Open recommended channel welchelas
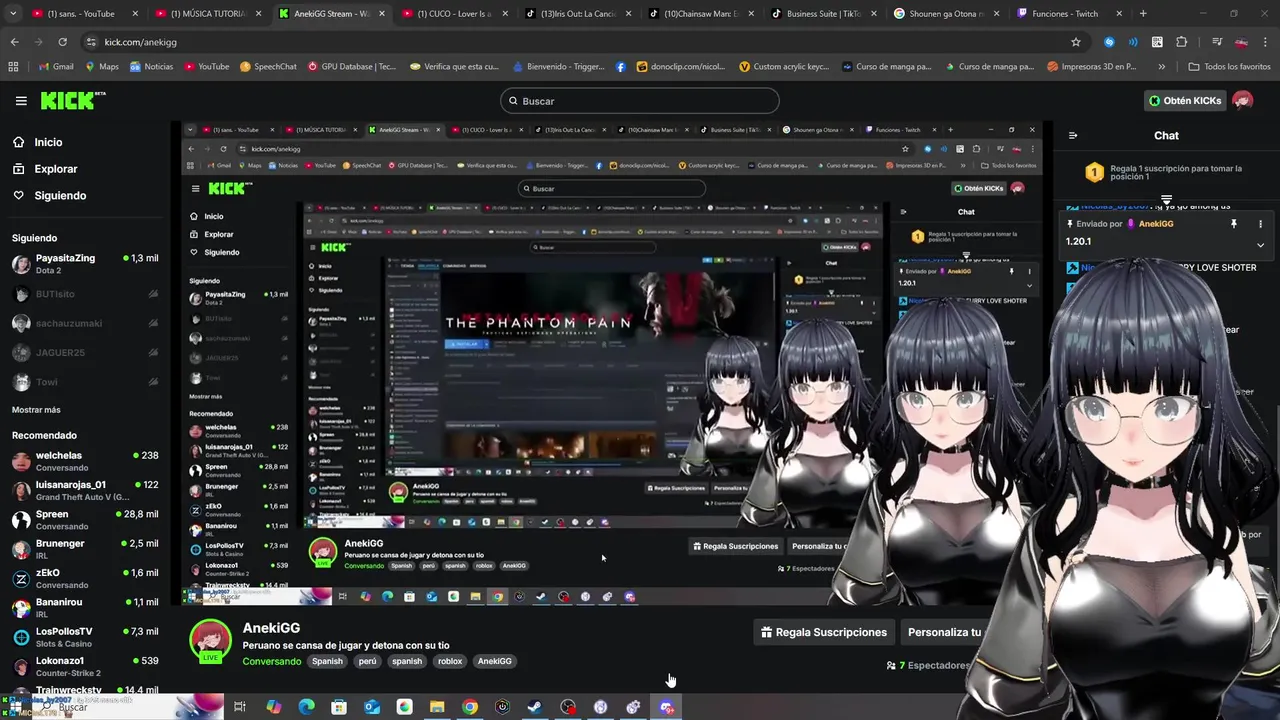 [x=85, y=461]
